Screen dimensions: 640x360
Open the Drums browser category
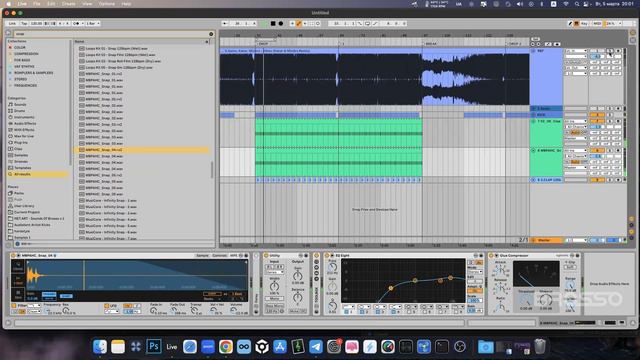pos(20,111)
